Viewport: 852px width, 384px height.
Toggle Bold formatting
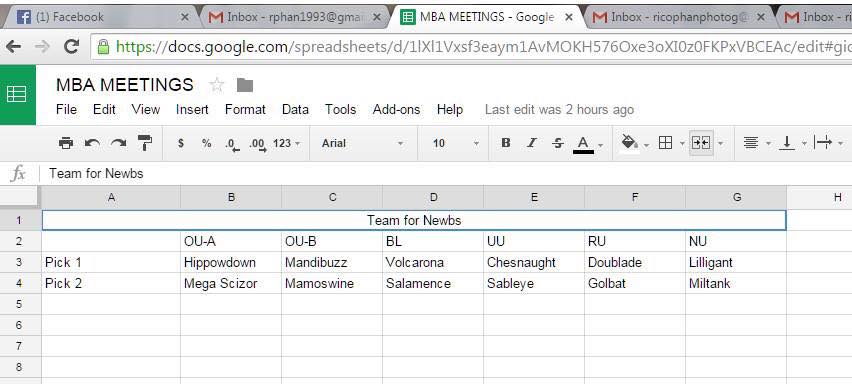click(506, 143)
